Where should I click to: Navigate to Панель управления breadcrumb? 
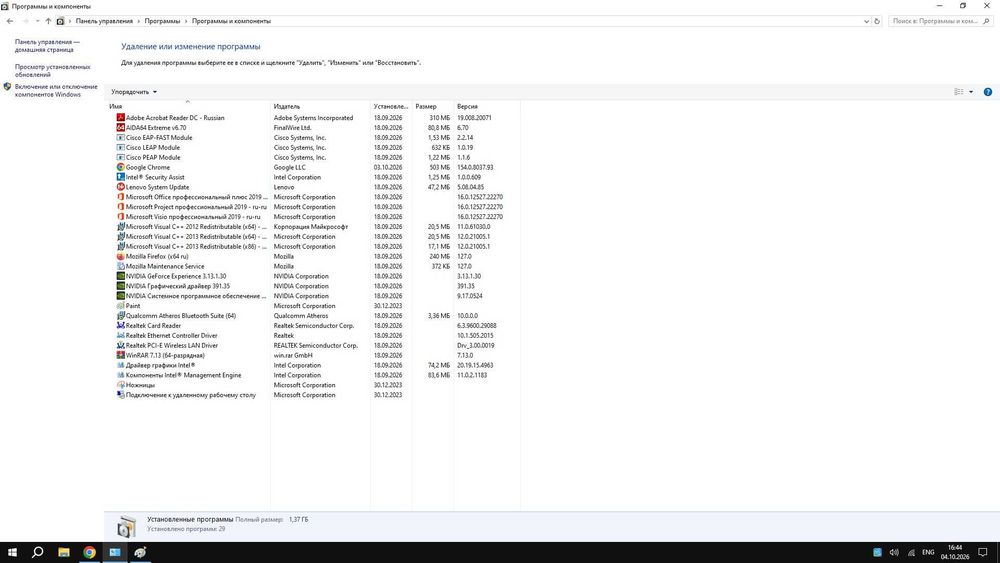pyautogui.click(x=104, y=21)
